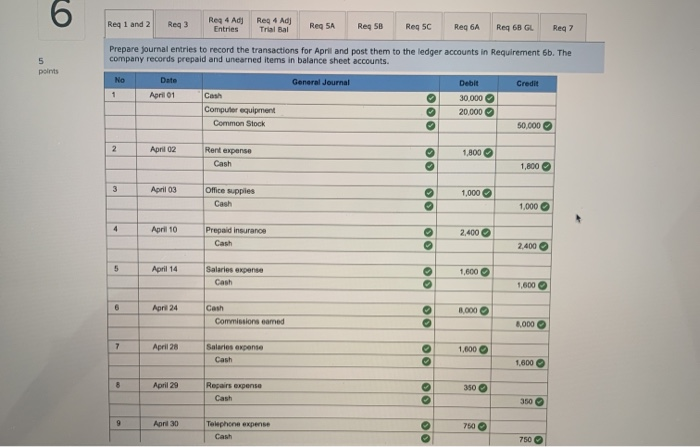
Task: Click the check icon beside Repairs expense
Action: 426,387
